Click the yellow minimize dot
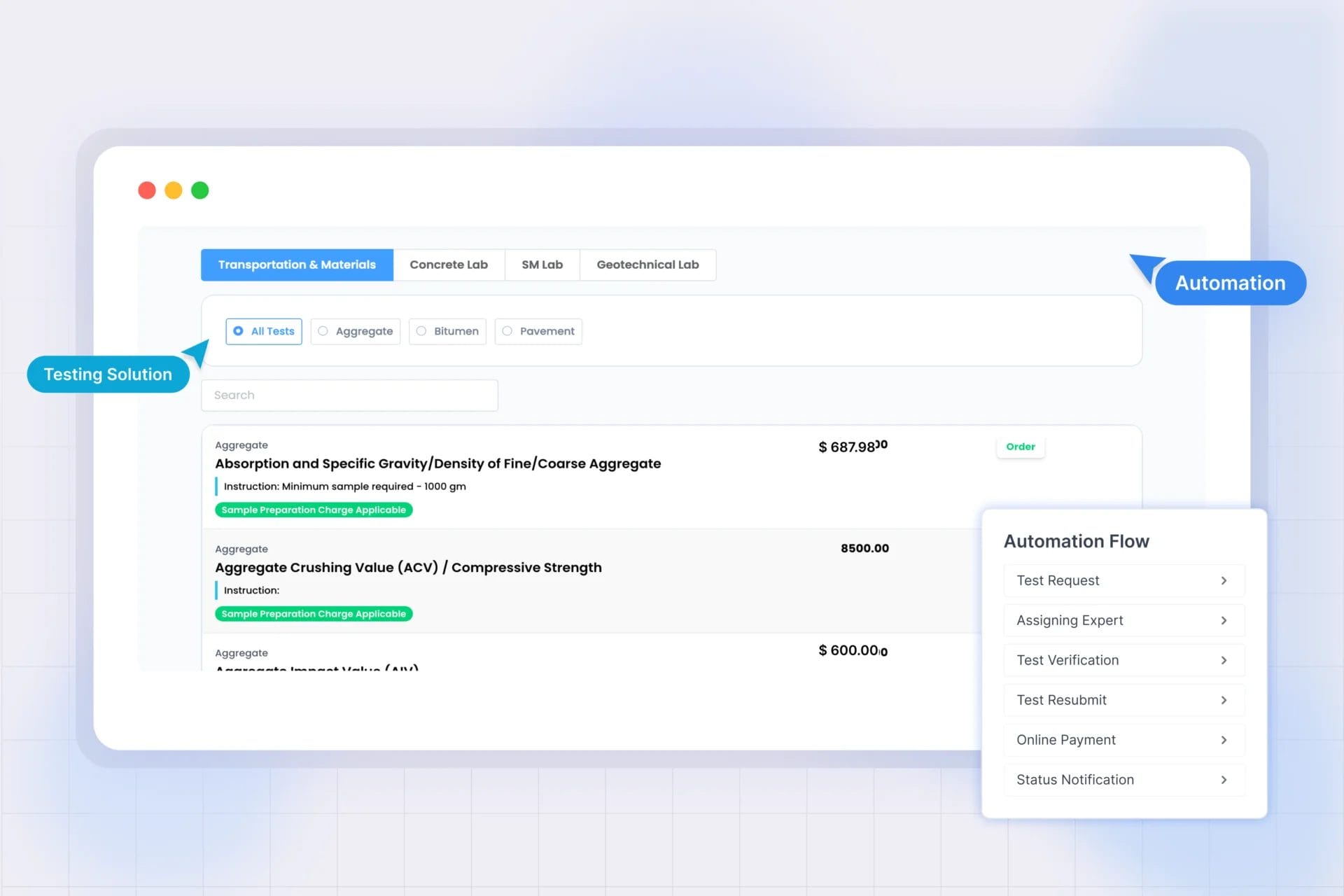The image size is (1344, 896). pyautogui.click(x=174, y=190)
